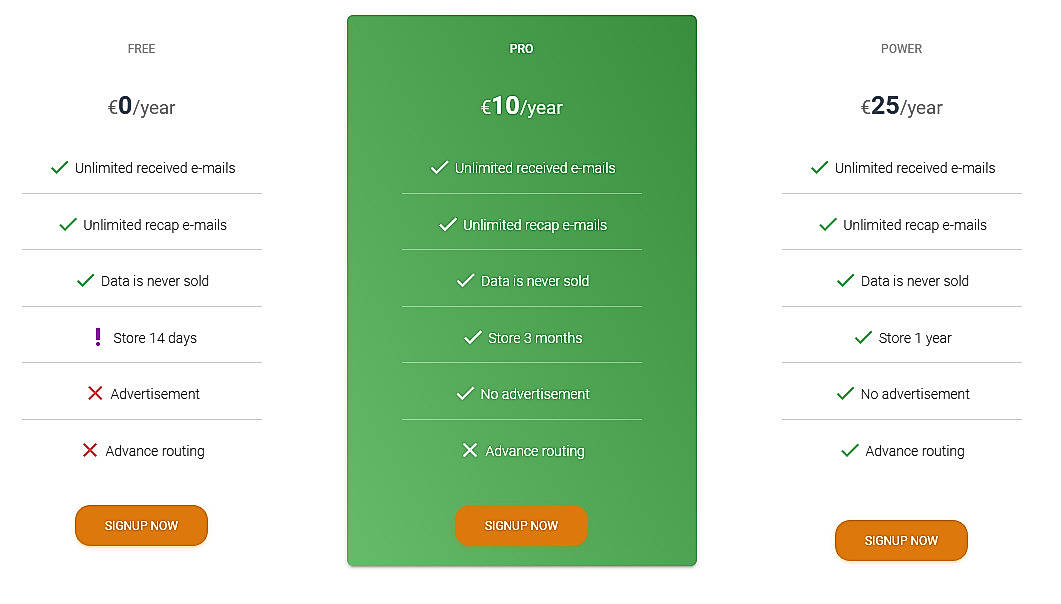The width and height of the screenshot is (1061, 604).
Task: Select the Unlimited recap e-mails row in FREE plan
Action: point(141,224)
